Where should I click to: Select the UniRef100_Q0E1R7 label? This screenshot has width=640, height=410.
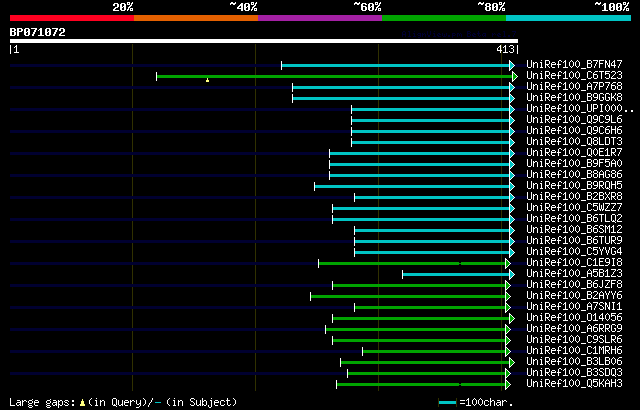coord(574,152)
